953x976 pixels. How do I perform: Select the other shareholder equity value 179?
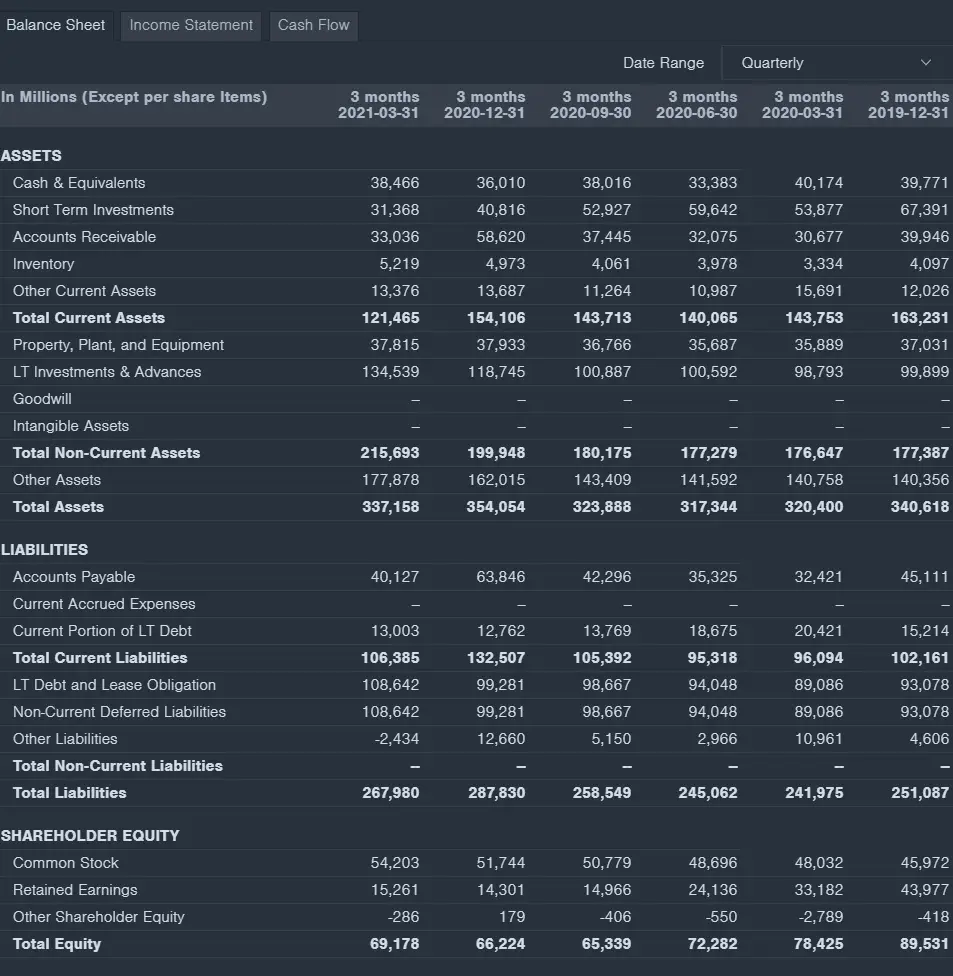tap(512, 917)
